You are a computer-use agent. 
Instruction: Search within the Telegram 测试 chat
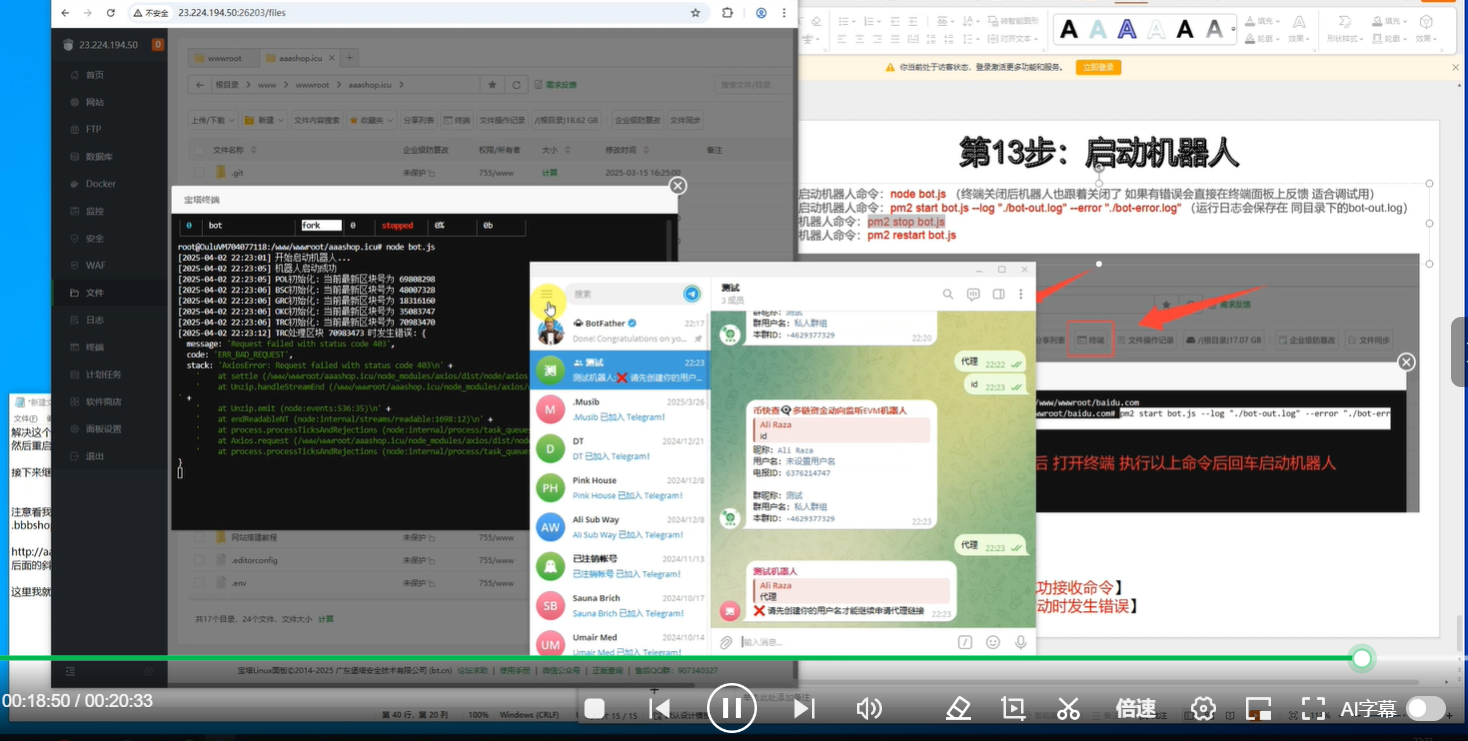click(x=948, y=295)
